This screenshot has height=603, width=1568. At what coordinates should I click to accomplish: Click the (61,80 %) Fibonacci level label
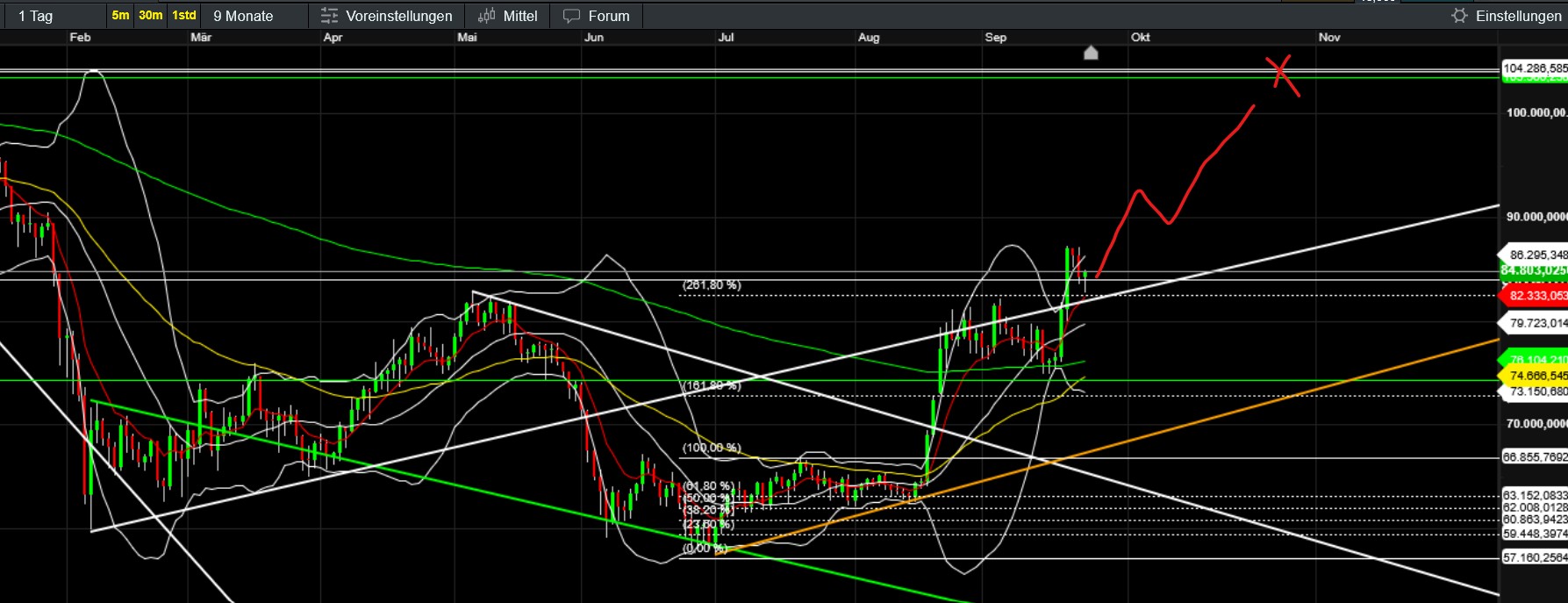point(708,485)
